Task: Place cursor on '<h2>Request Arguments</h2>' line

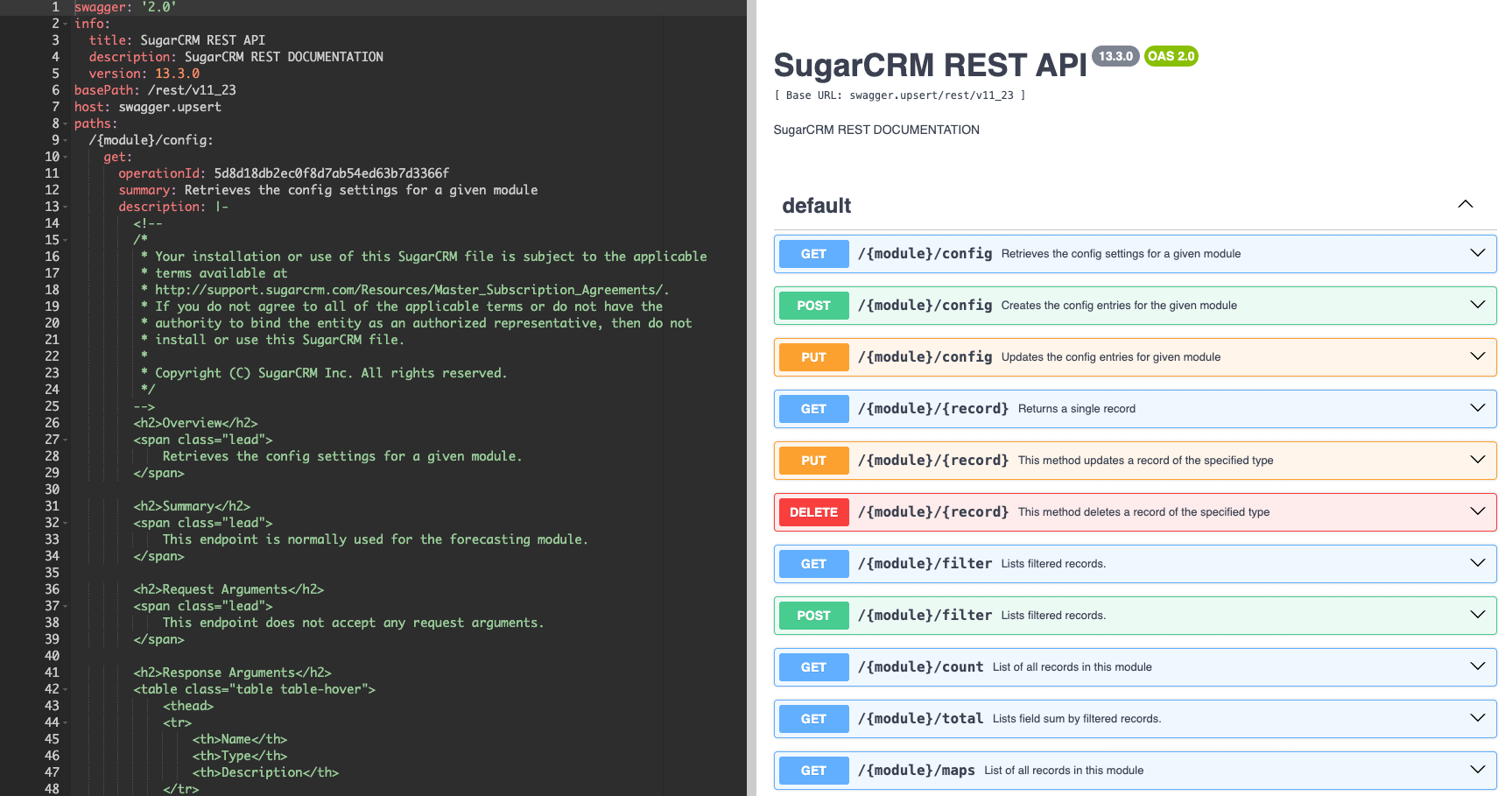Action: point(229,589)
